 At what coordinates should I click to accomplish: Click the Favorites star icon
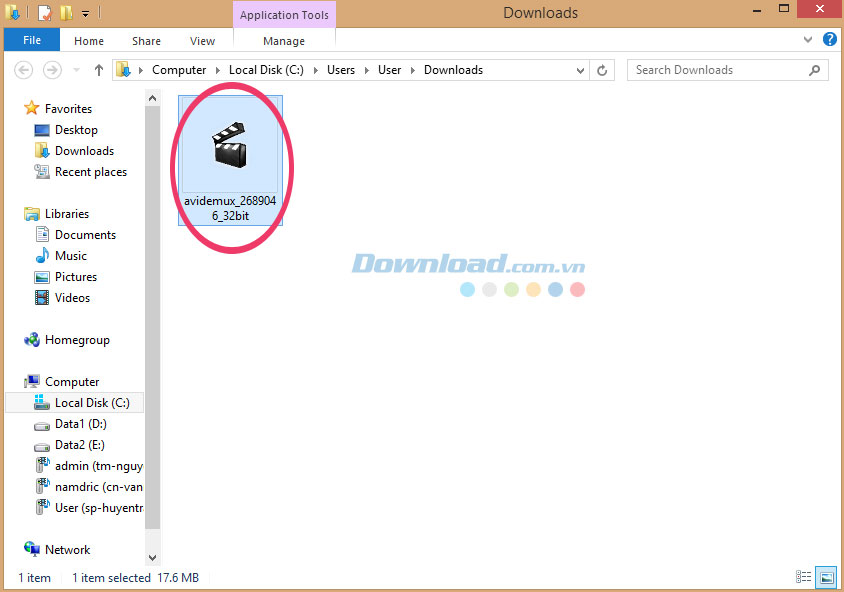(32, 108)
